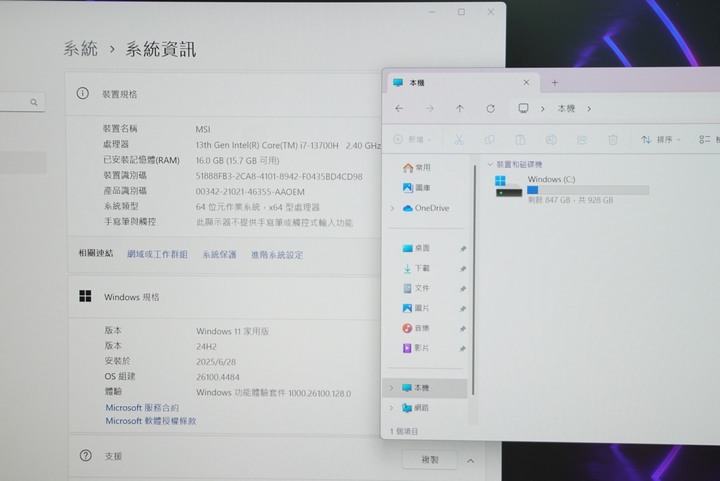The image size is (720, 481).
Task: Click the Settings search field
Action: [21, 102]
